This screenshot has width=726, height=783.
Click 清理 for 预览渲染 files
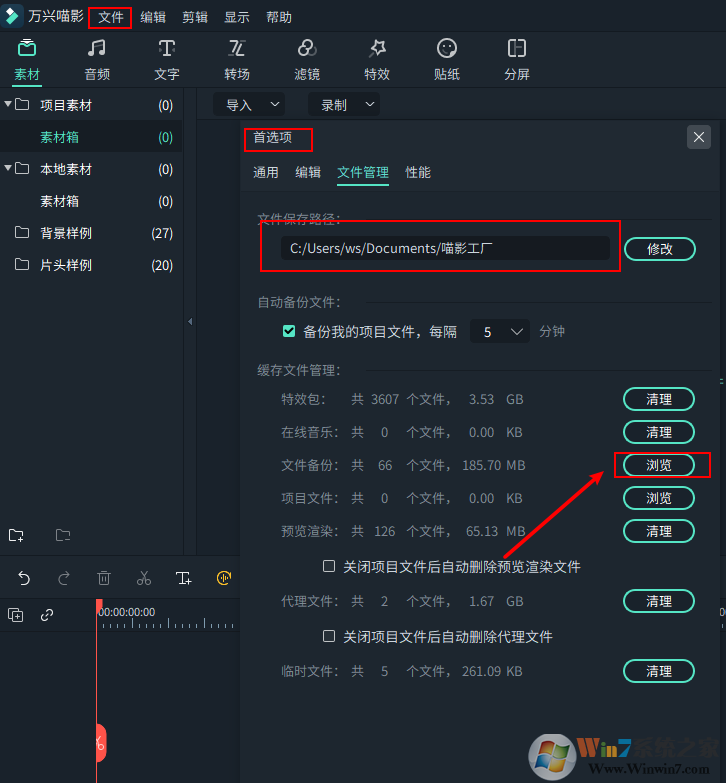point(659,531)
